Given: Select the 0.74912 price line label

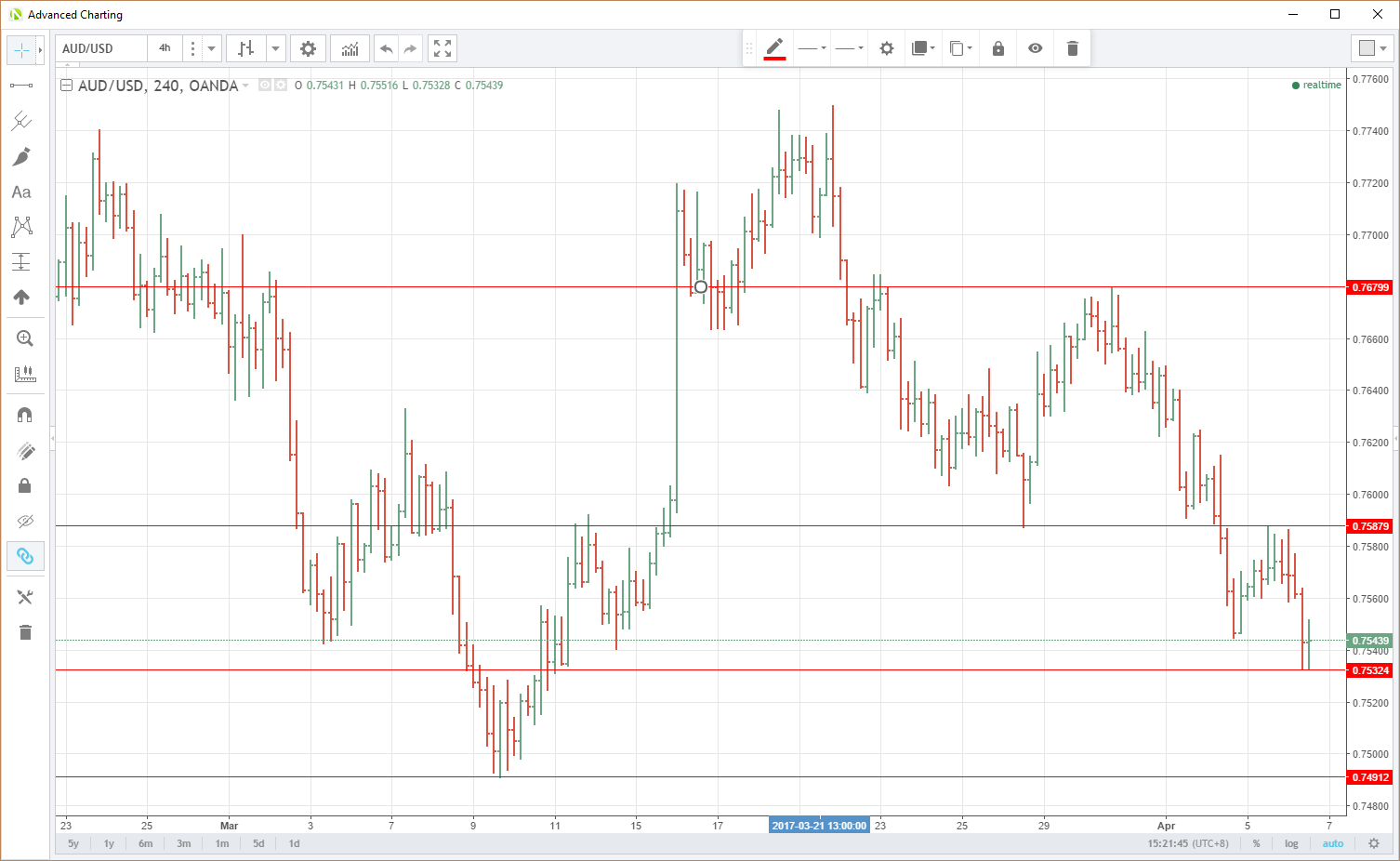Looking at the screenshot, I should [1369, 777].
